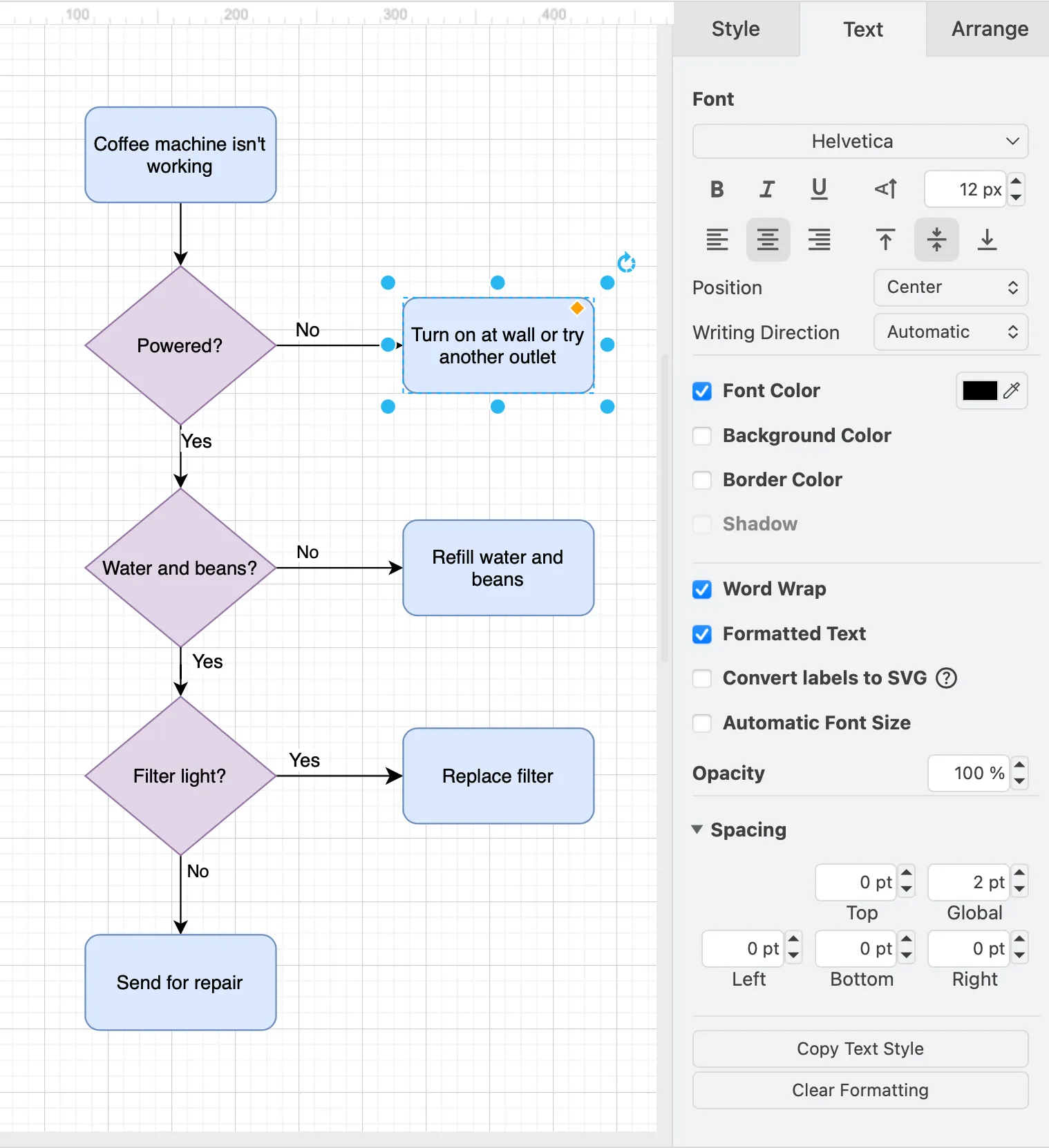Toggle underline text formatting
The width and height of the screenshot is (1049, 1148).
[x=819, y=189]
